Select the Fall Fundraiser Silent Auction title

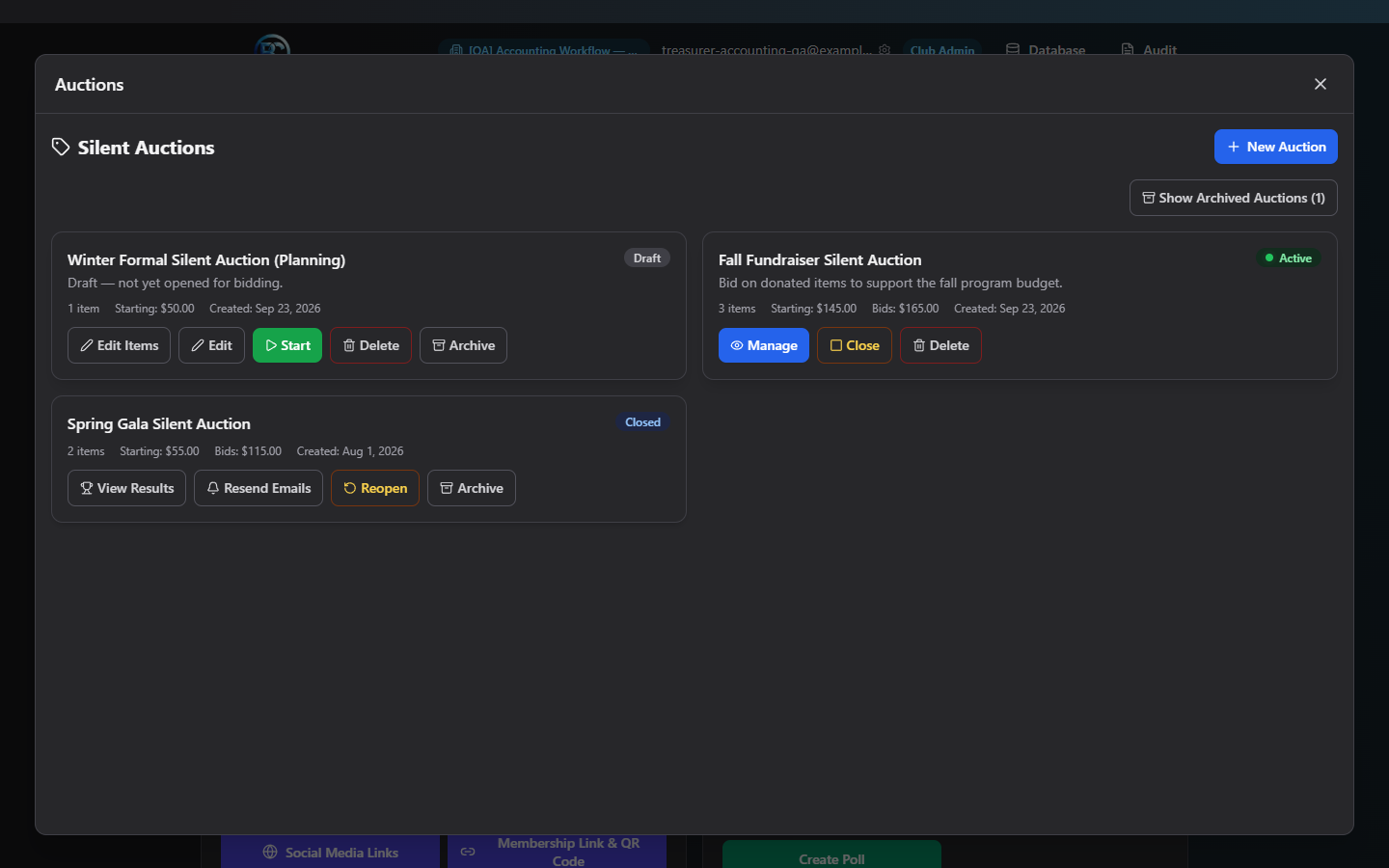pos(820,259)
